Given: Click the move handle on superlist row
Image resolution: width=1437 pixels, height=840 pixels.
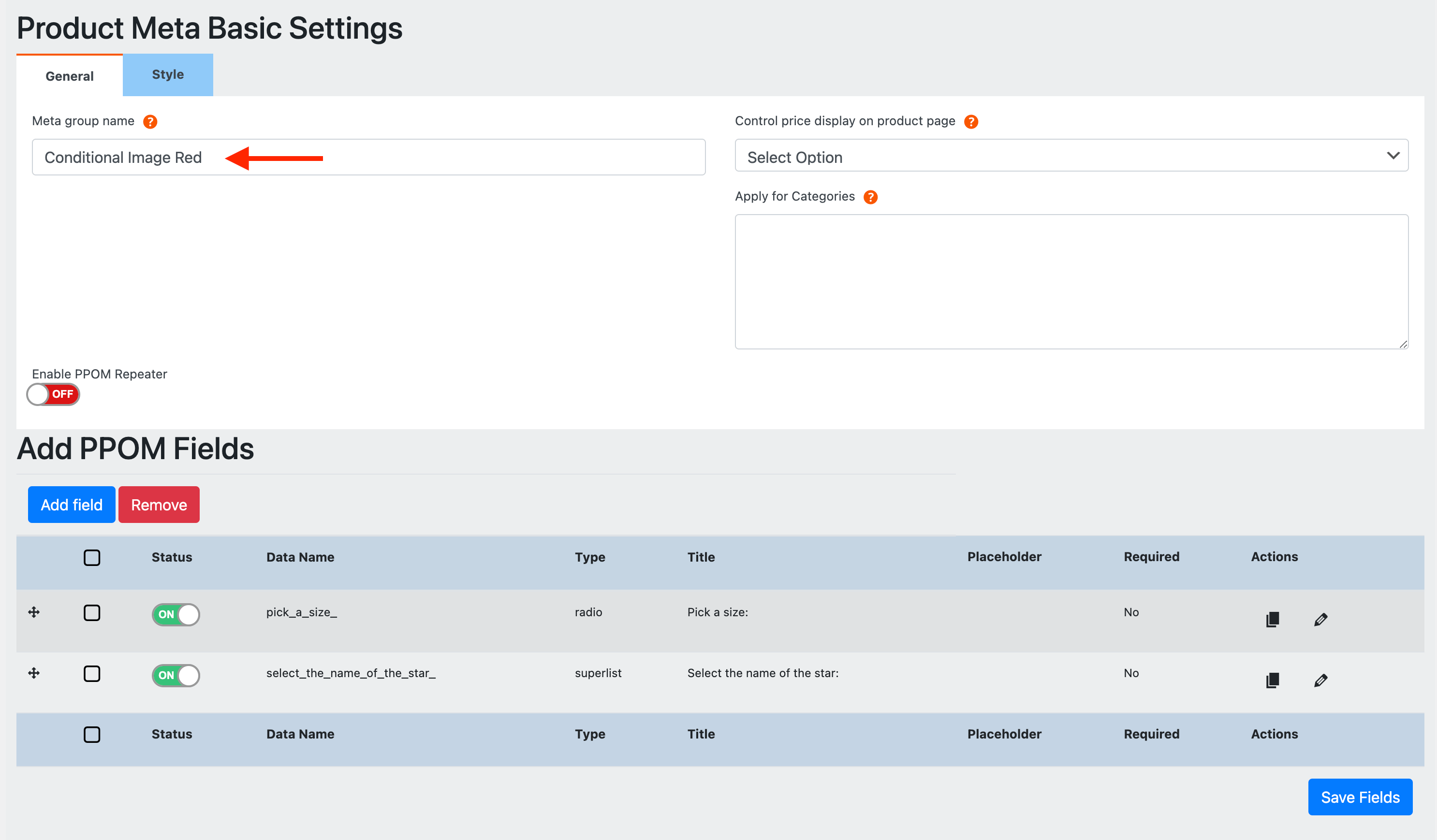Looking at the screenshot, I should (34, 673).
